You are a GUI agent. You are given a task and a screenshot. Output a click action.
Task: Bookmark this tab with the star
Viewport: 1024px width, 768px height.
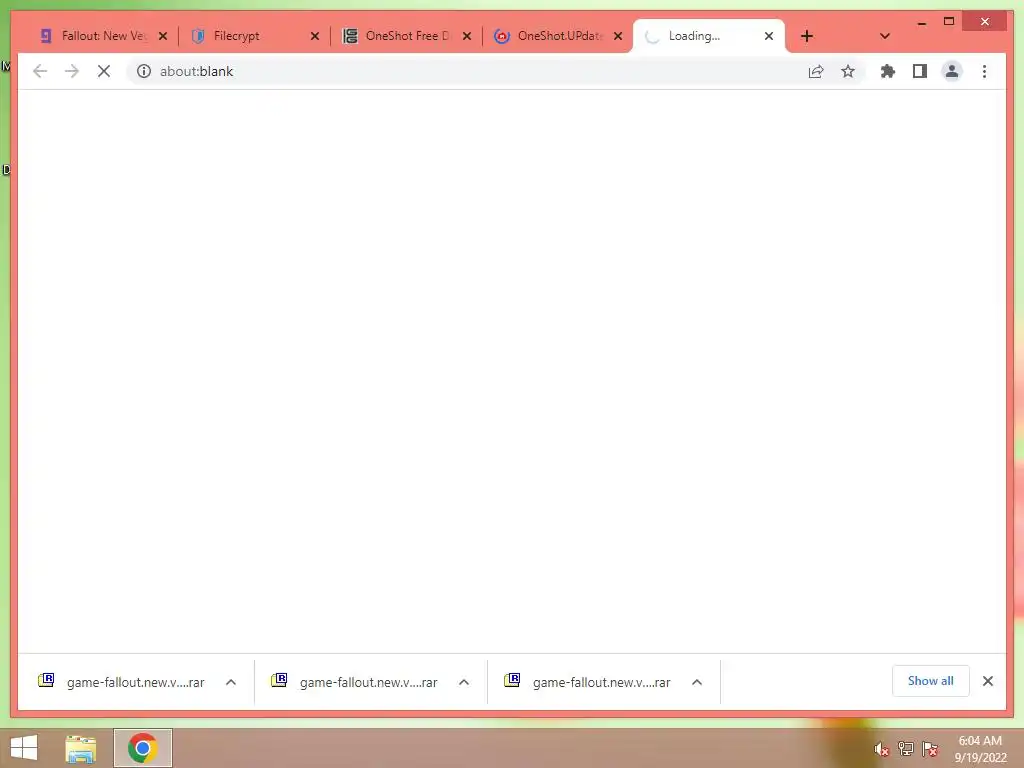(x=848, y=71)
